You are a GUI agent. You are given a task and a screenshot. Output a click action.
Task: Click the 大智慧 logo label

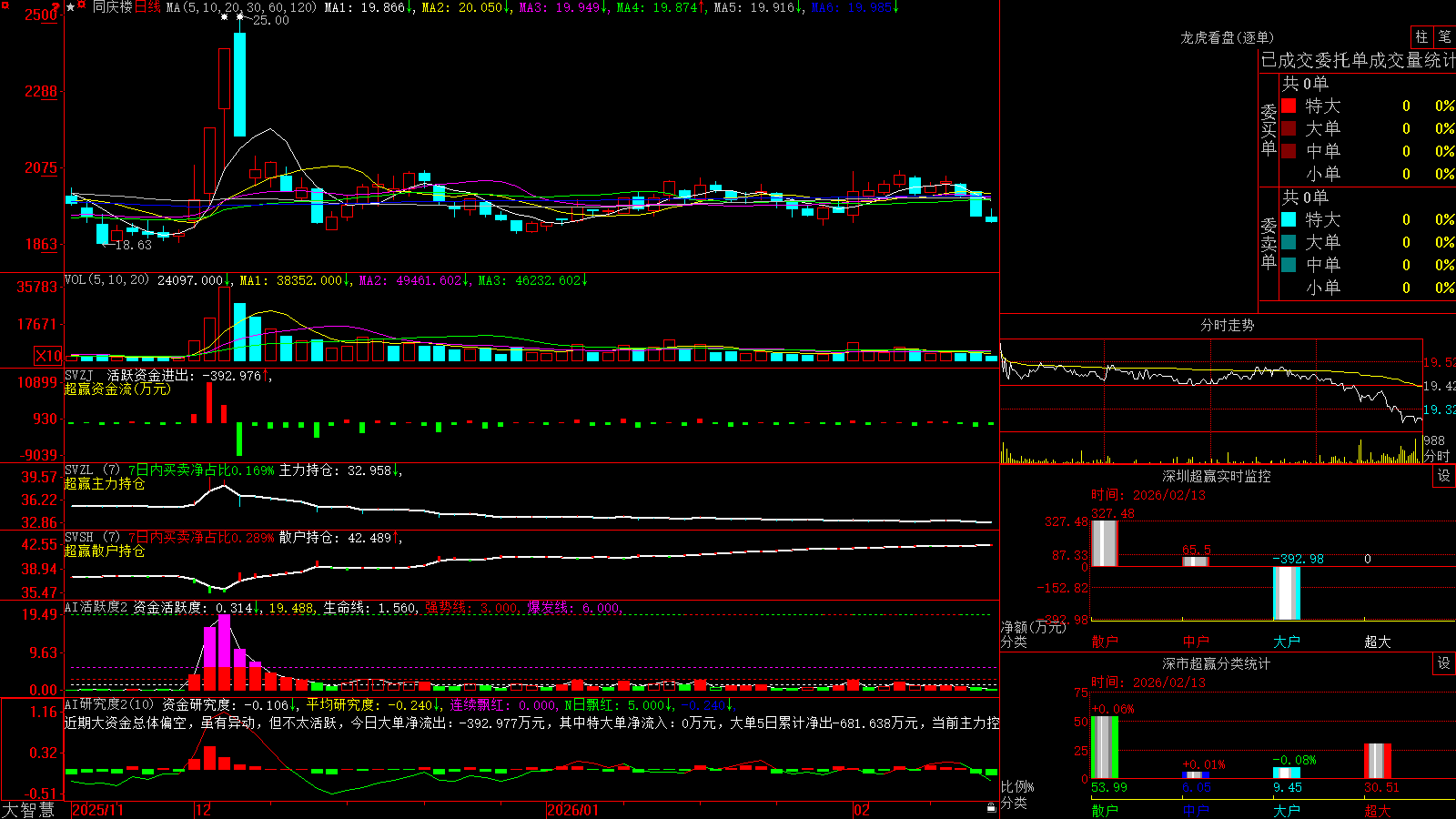[28, 810]
